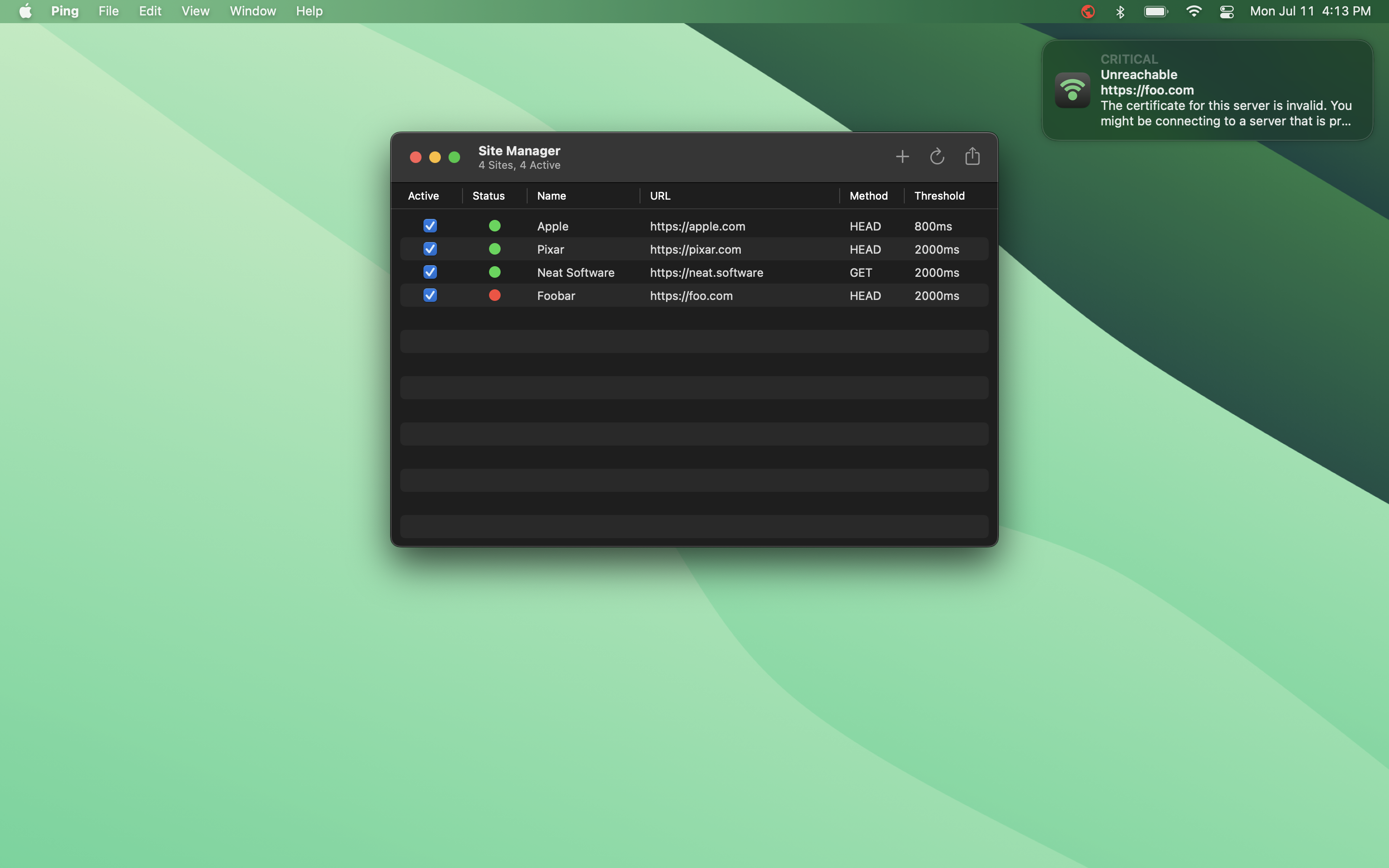This screenshot has height=868, width=1389.
Task: Open Control Center from menu bar
Action: 1226,12
